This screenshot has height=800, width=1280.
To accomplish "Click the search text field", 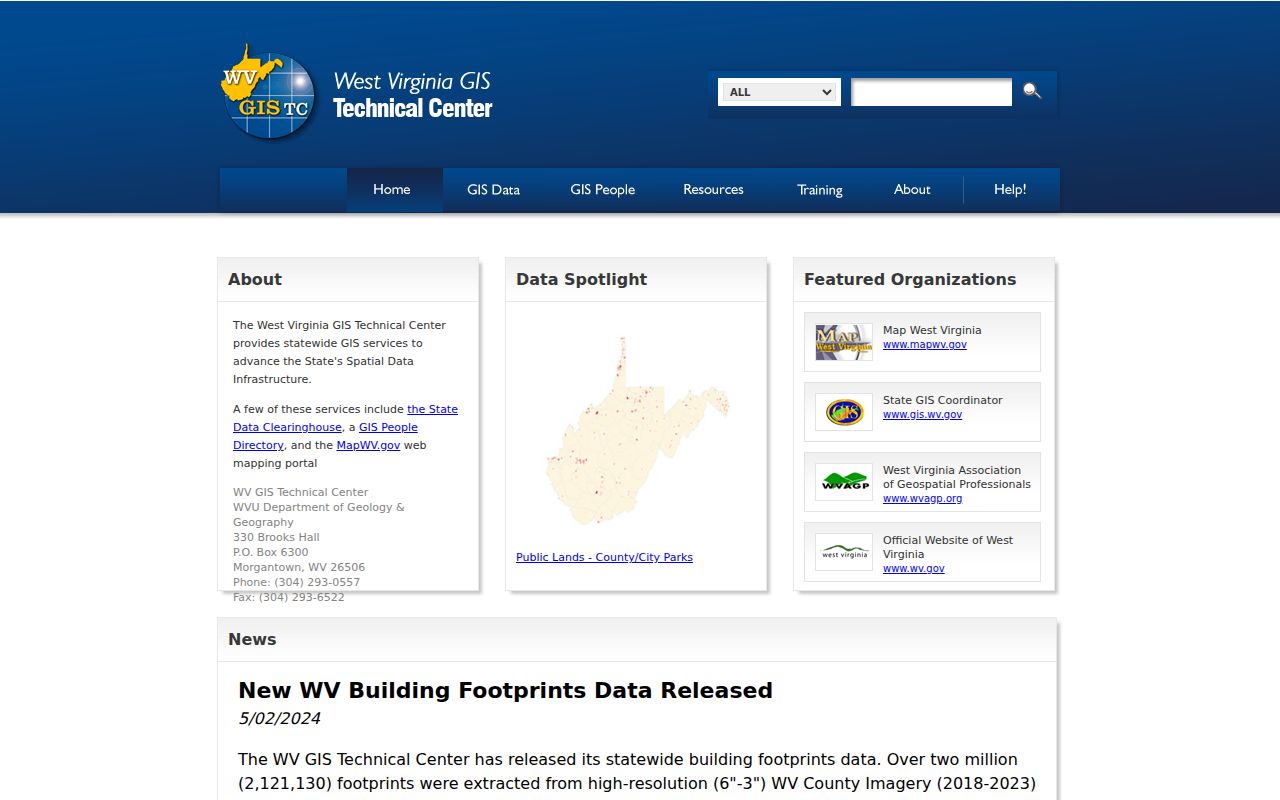I will click(931, 92).
